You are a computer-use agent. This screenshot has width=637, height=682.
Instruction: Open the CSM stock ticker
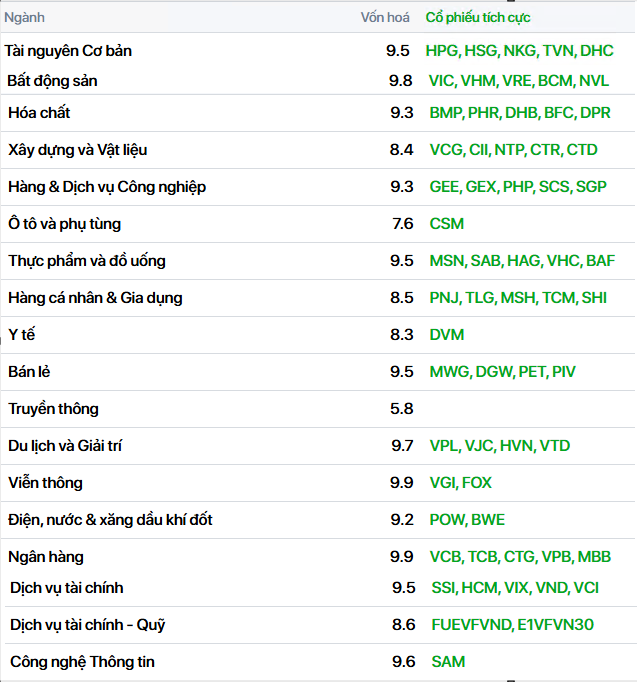(447, 224)
